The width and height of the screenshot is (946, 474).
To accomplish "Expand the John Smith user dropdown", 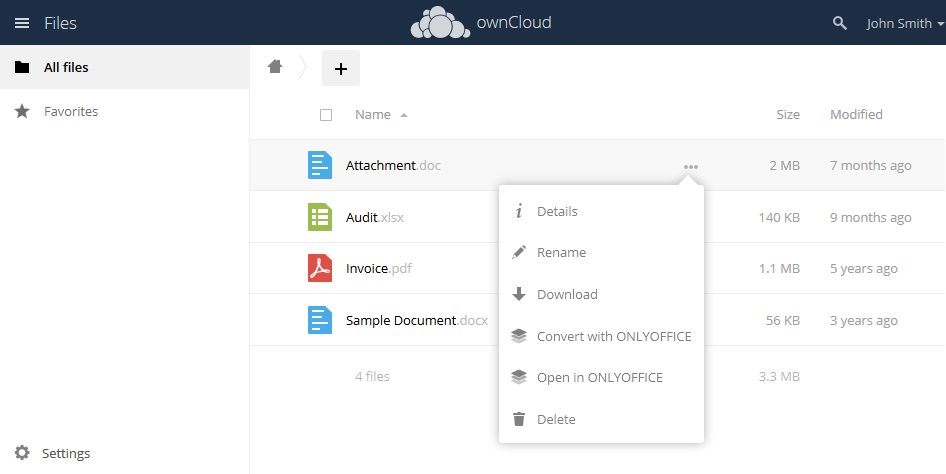I will point(905,23).
